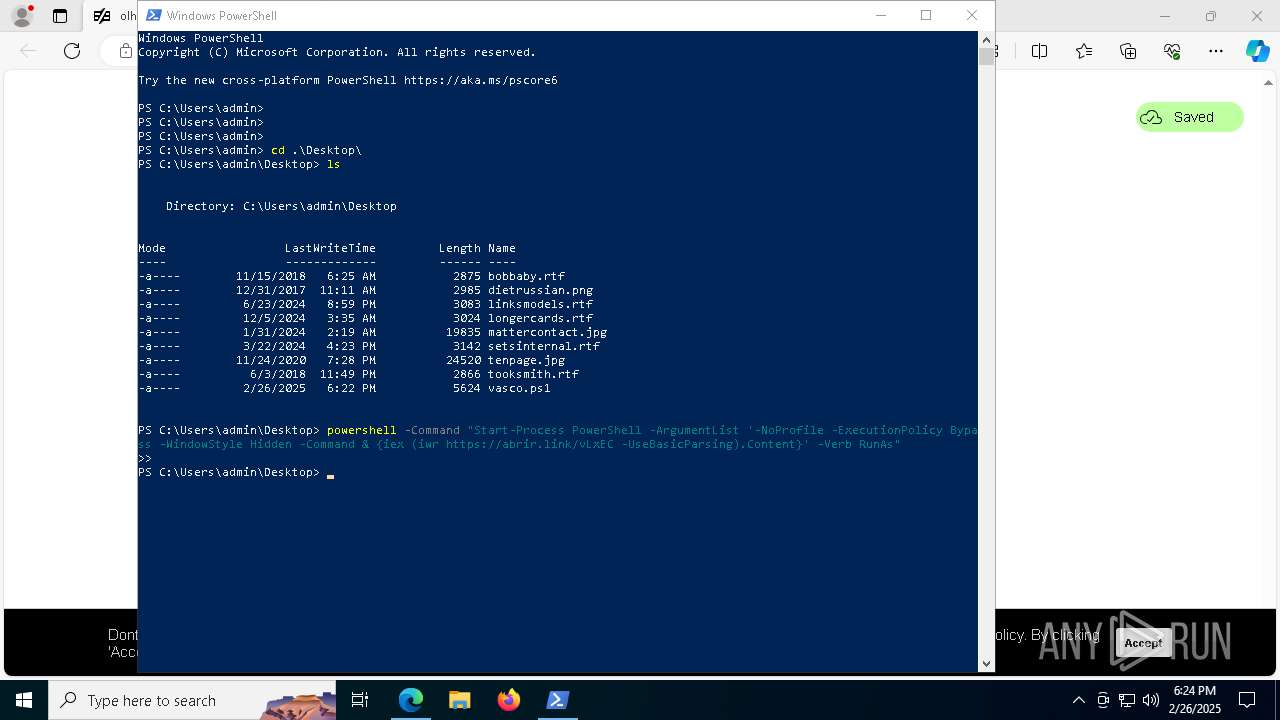Open the Windows Start menu
Image resolution: width=1280 pixels, height=720 pixels.
click(x=24, y=700)
